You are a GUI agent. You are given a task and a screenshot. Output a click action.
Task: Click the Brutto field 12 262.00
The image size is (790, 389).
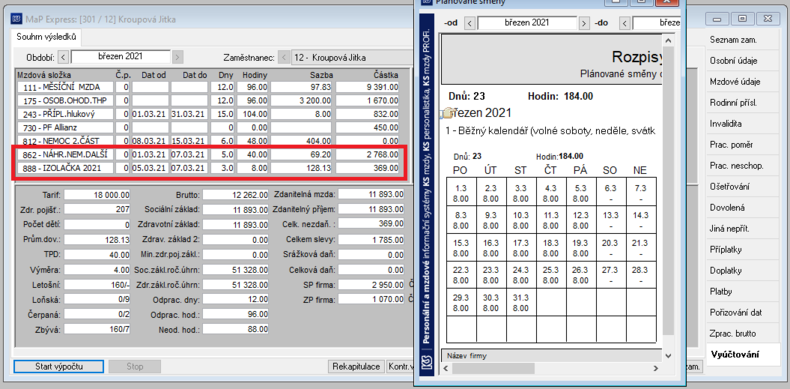[235, 194]
